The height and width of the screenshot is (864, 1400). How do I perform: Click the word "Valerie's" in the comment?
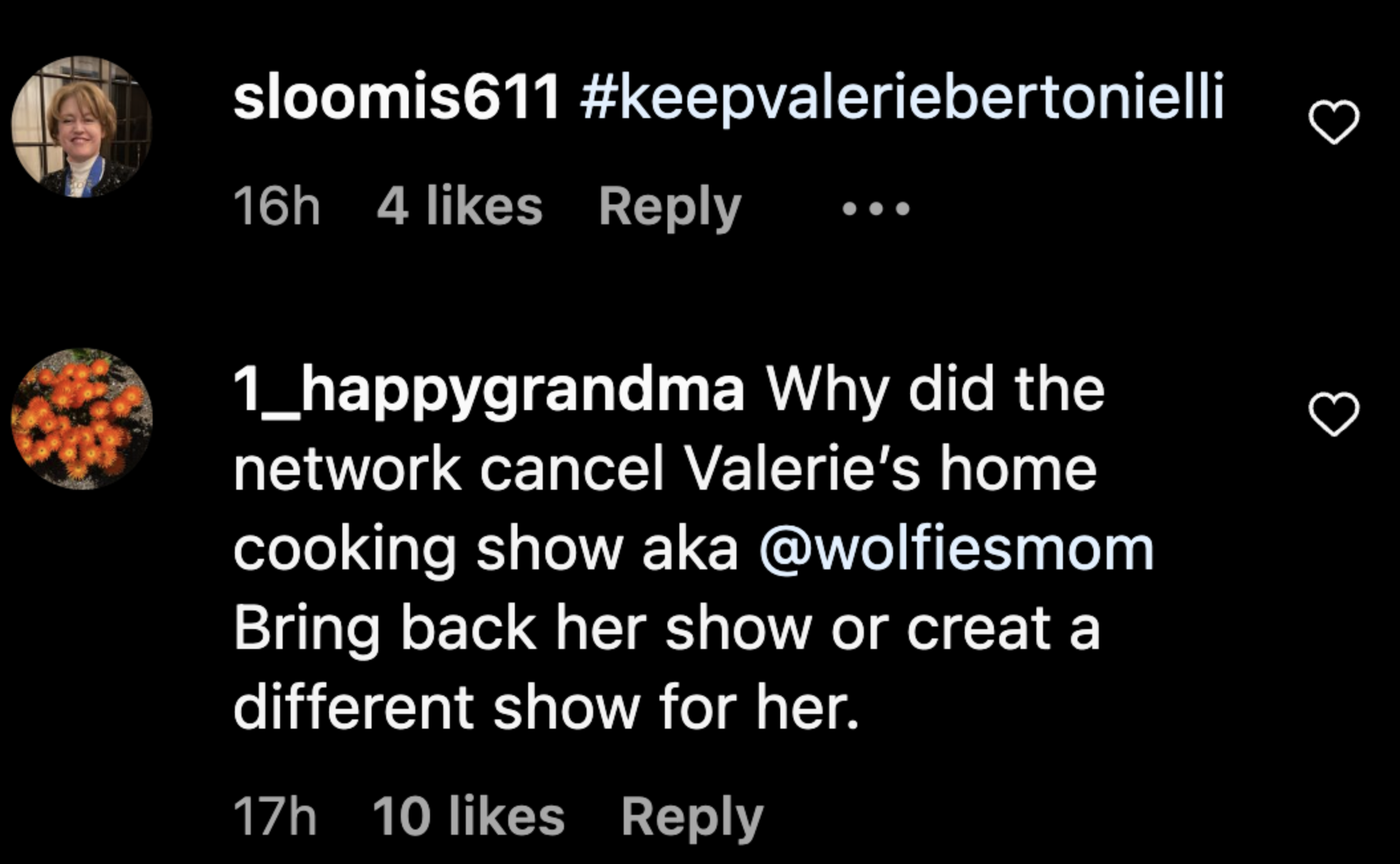pyautogui.click(x=802, y=470)
